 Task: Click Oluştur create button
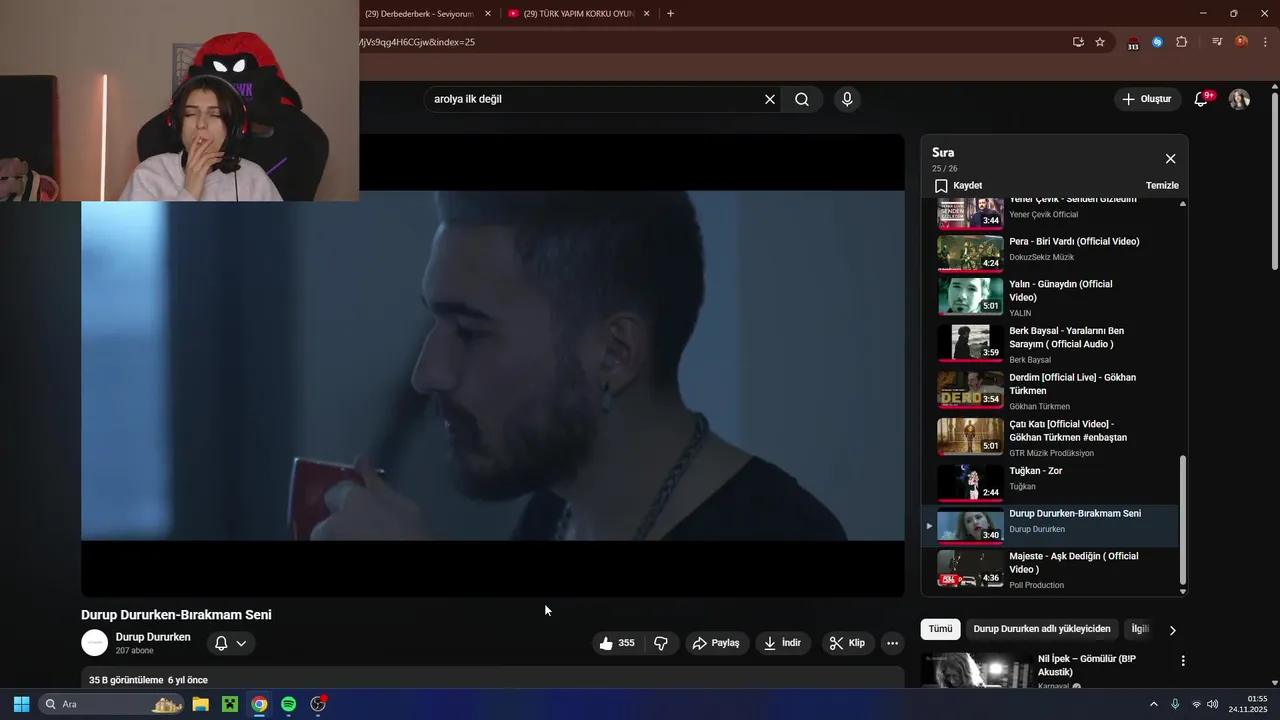point(1147,99)
